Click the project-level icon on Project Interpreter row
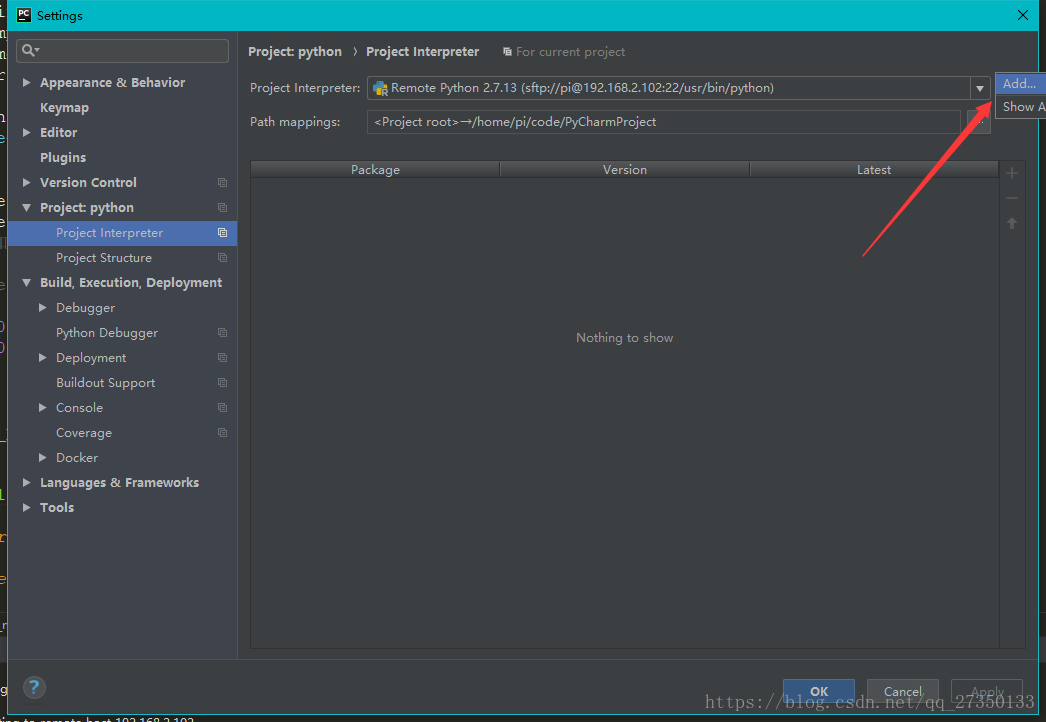The width and height of the screenshot is (1046, 722). tap(222, 232)
